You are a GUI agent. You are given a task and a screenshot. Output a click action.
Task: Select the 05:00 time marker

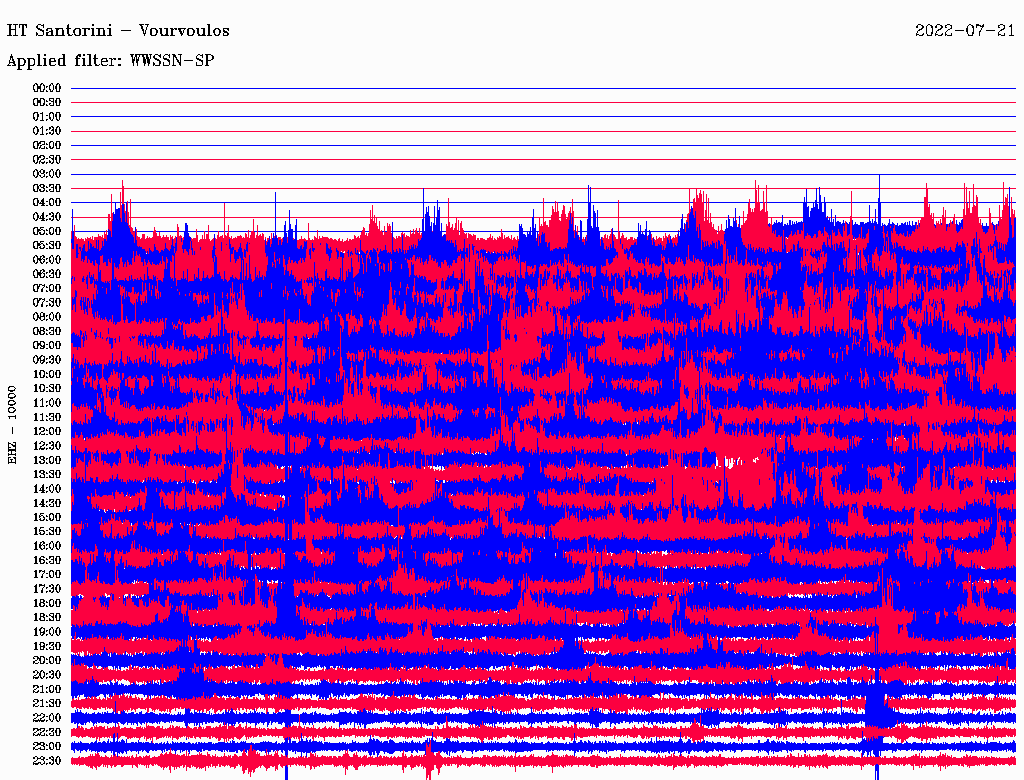coord(47,231)
